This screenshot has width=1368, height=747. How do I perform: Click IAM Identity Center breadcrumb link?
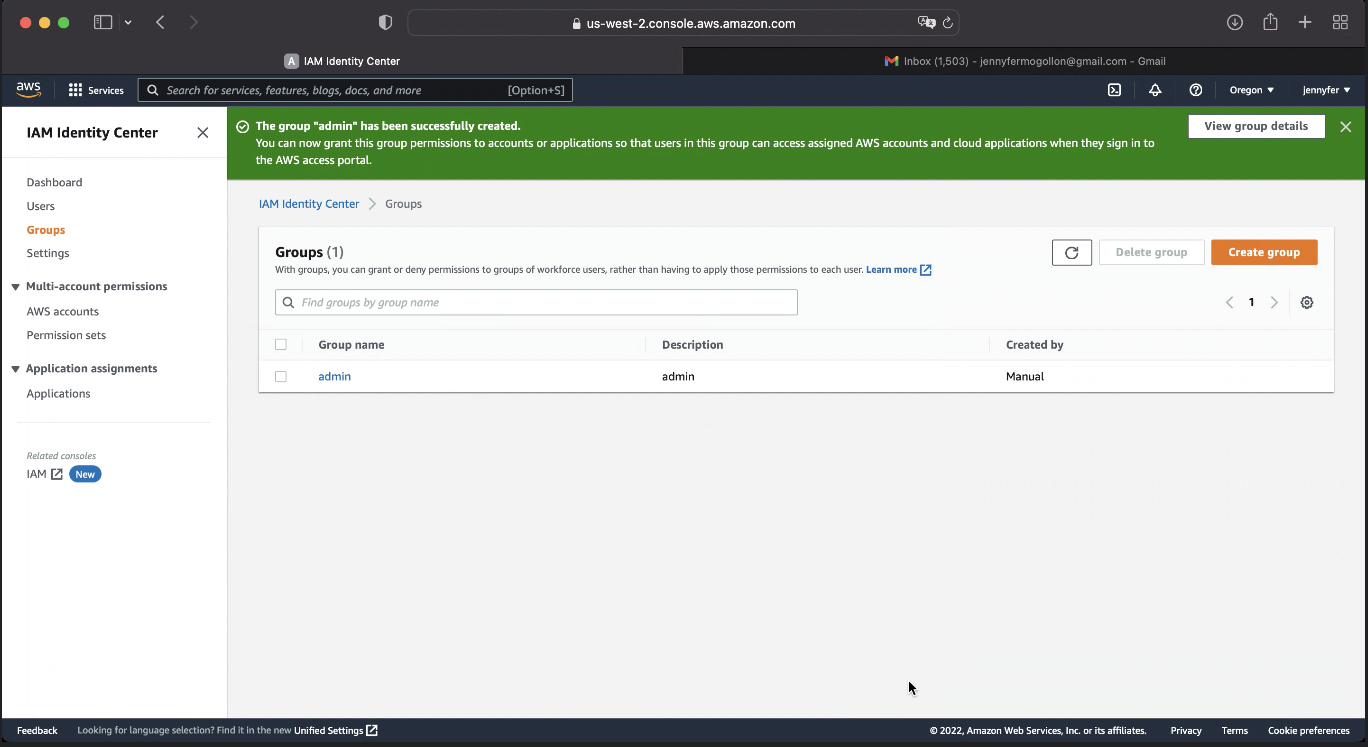point(309,204)
